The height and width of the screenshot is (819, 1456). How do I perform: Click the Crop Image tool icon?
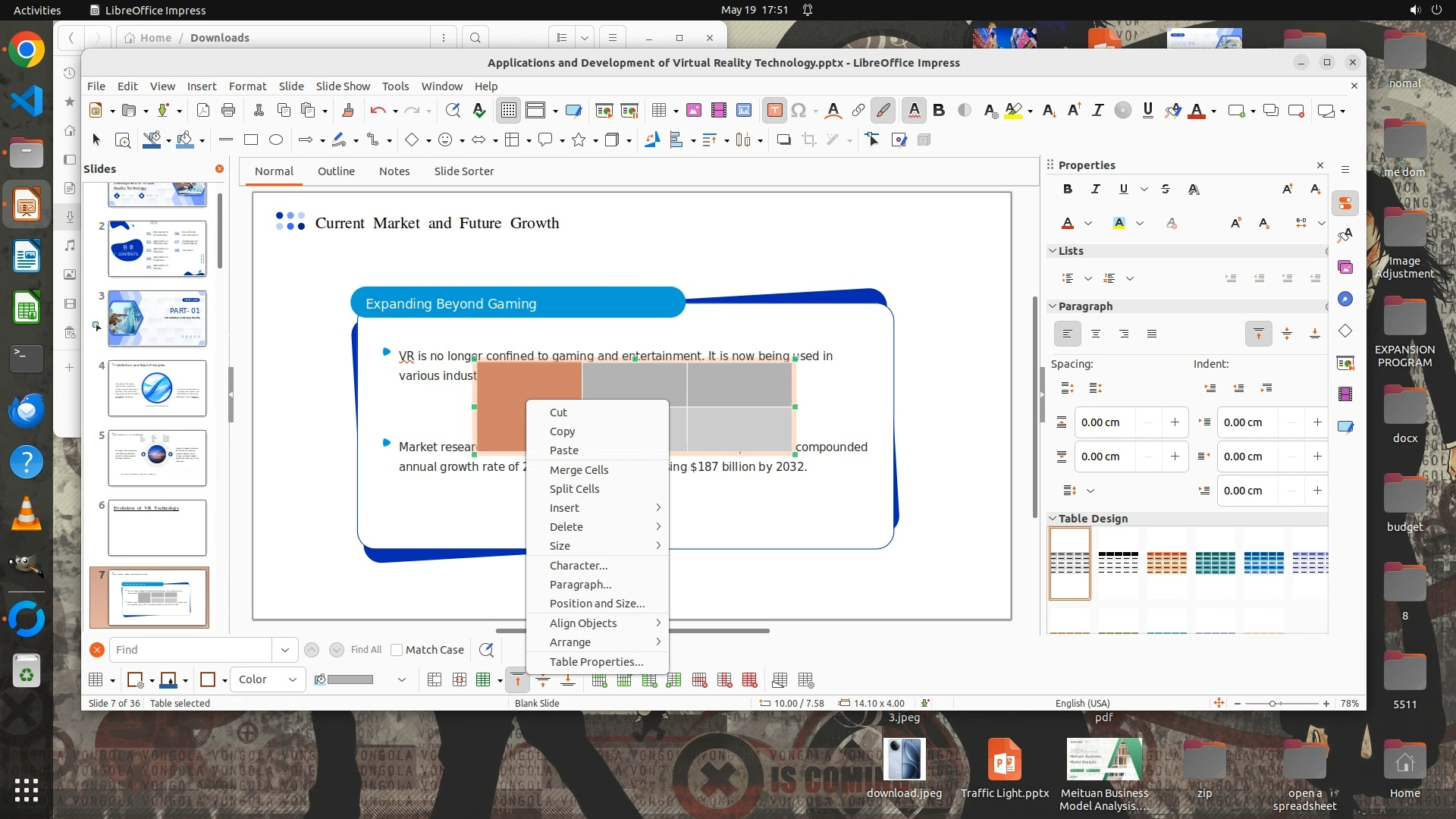click(x=809, y=140)
